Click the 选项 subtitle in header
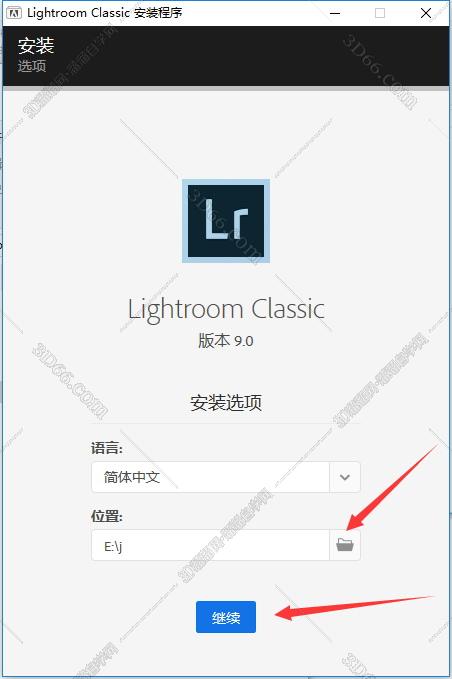 [32, 66]
